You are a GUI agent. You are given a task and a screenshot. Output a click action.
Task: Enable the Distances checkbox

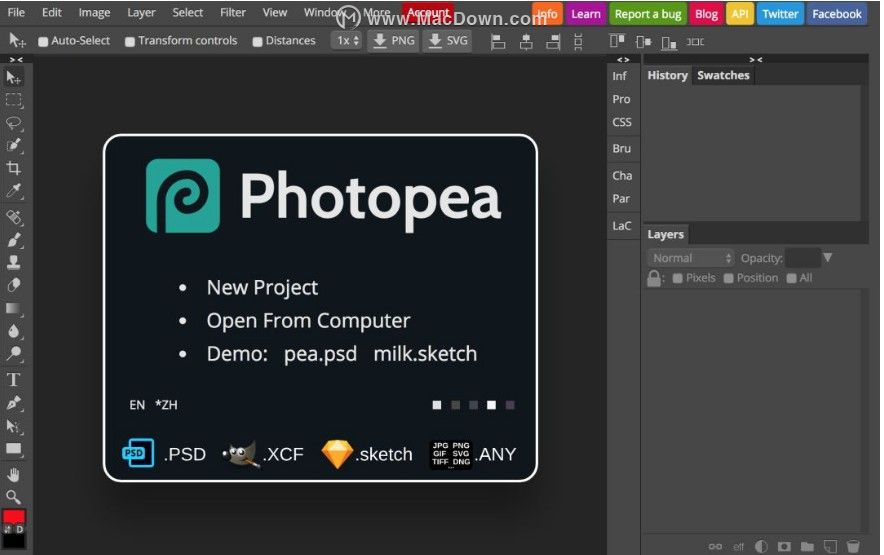pos(257,41)
